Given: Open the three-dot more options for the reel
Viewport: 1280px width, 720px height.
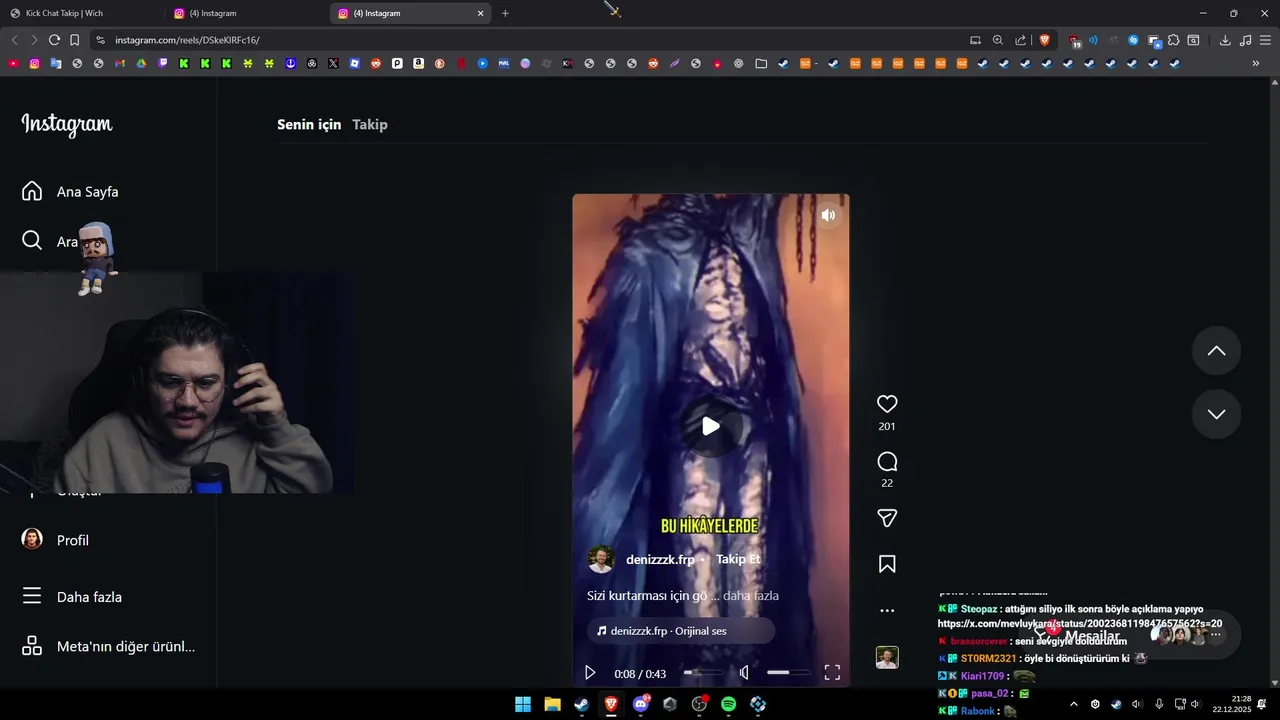Looking at the screenshot, I should tap(887, 610).
